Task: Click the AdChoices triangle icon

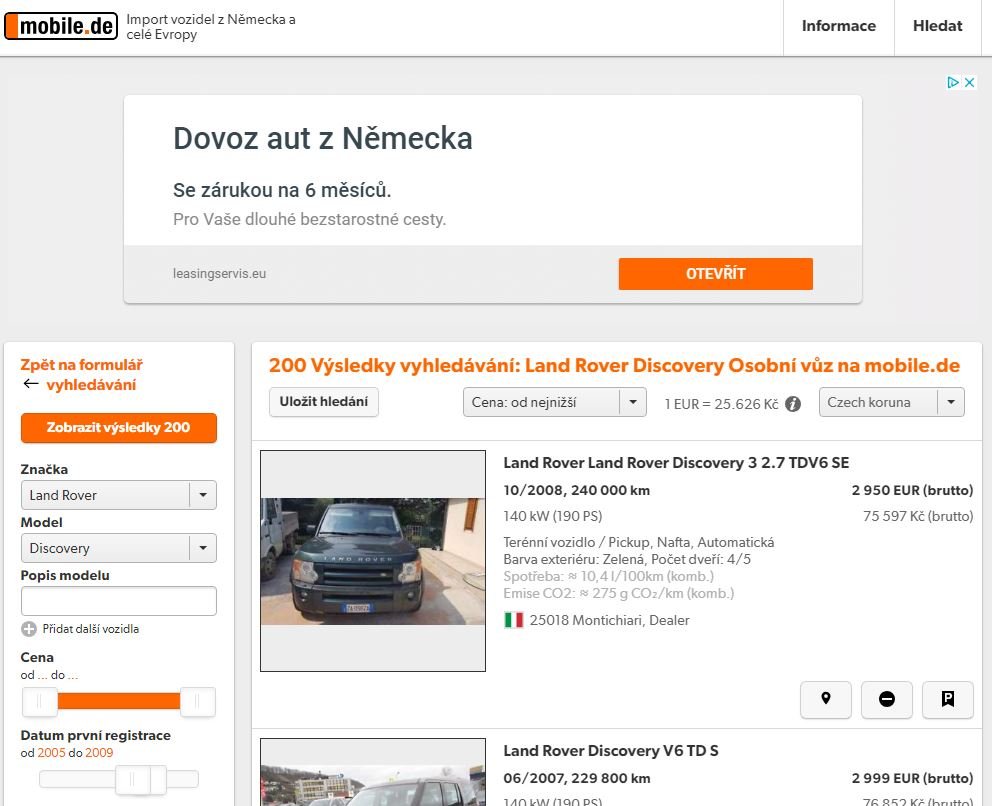Action: pos(953,83)
